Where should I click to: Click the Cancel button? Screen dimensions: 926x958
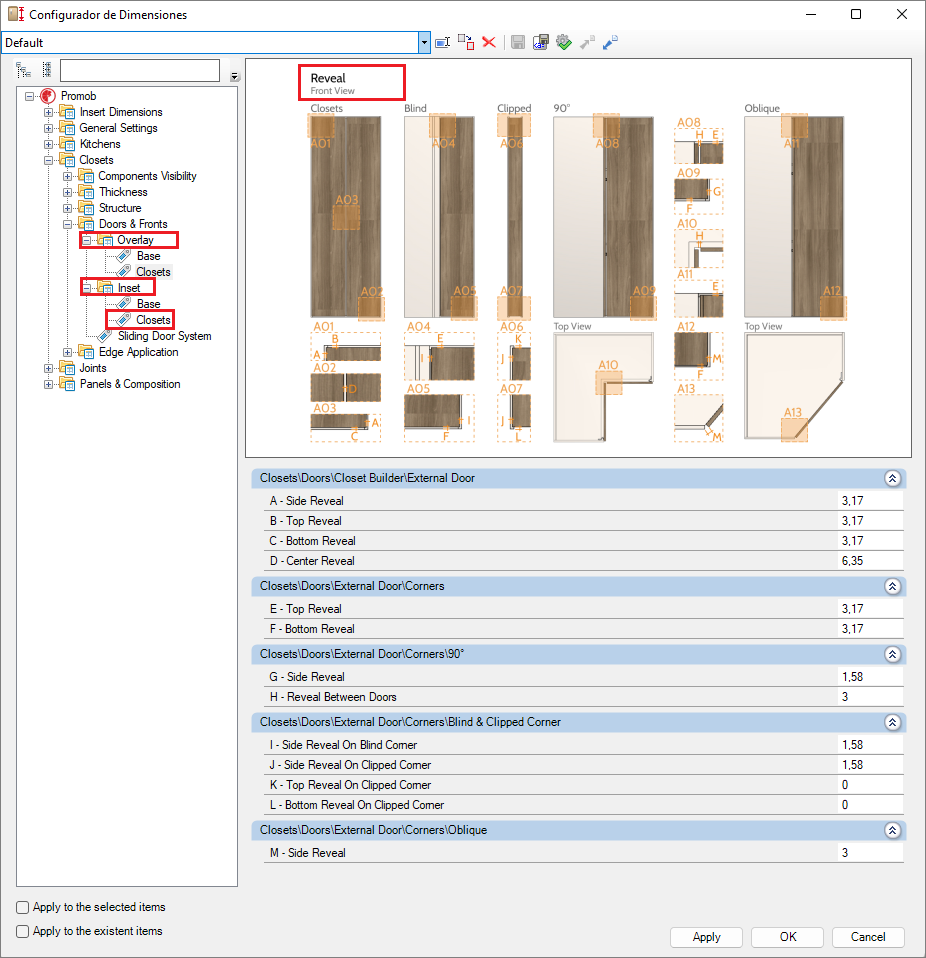[x=868, y=937]
